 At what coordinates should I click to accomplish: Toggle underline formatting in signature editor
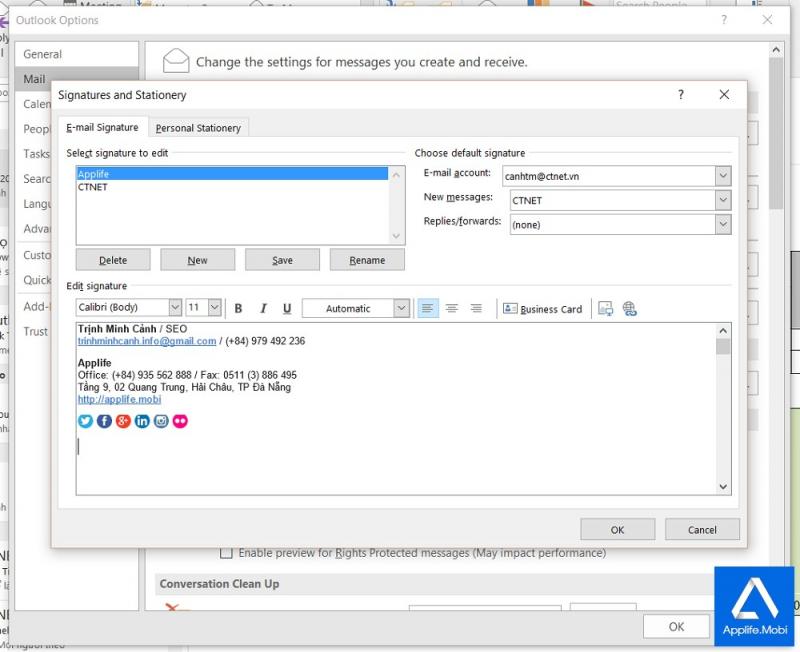[x=287, y=308]
